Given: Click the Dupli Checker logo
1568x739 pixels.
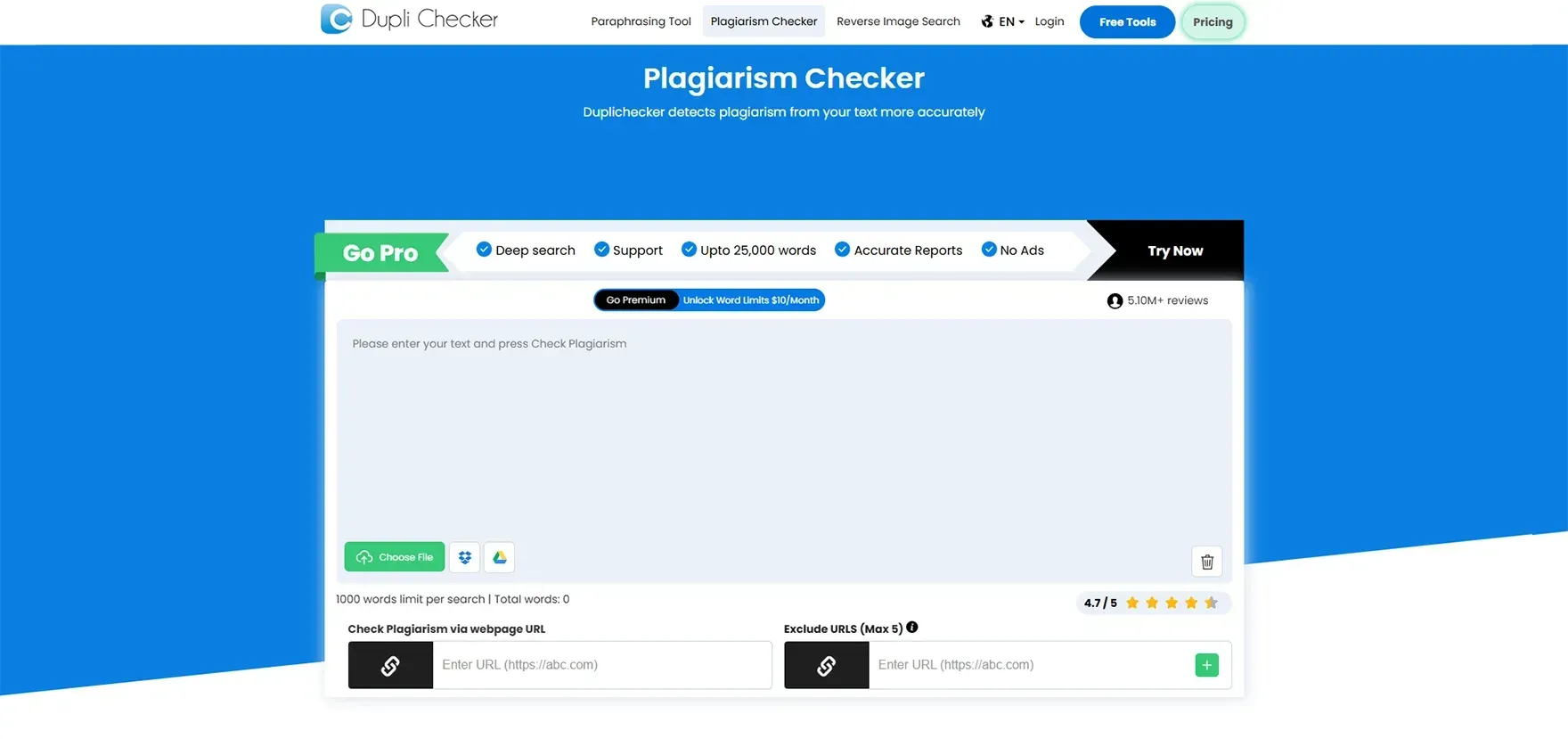Looking at the screenshot, I should tap(409, 19).
